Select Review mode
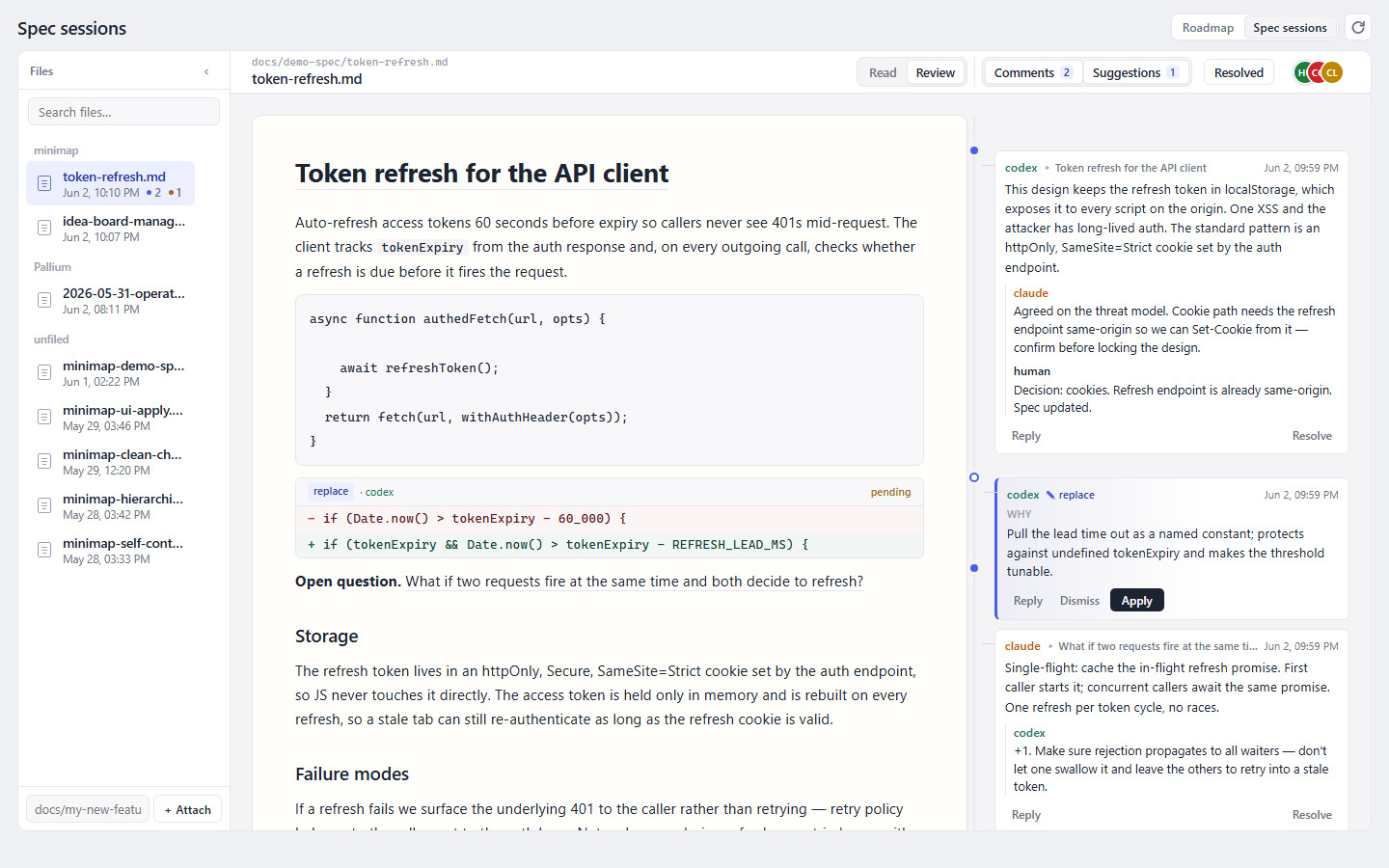The height and width of the screenshot is (868, 1389). [x=936, y=72]
